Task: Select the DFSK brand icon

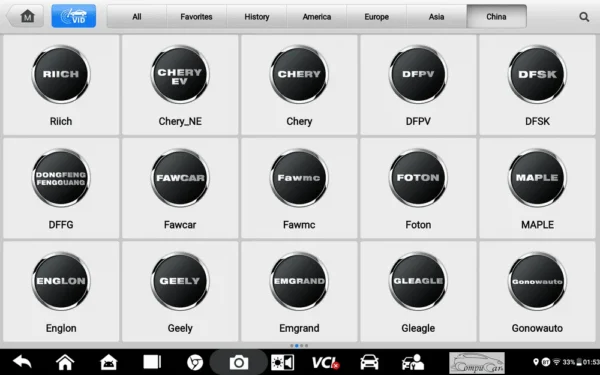Action: [x=537, y=75]
